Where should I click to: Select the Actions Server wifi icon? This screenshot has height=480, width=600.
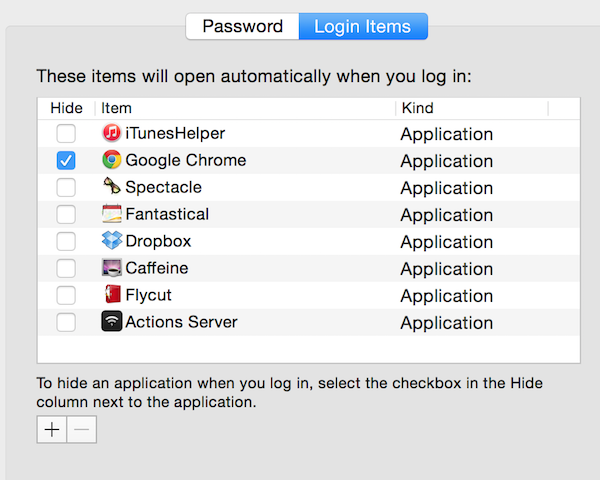(x=112, y=322)
